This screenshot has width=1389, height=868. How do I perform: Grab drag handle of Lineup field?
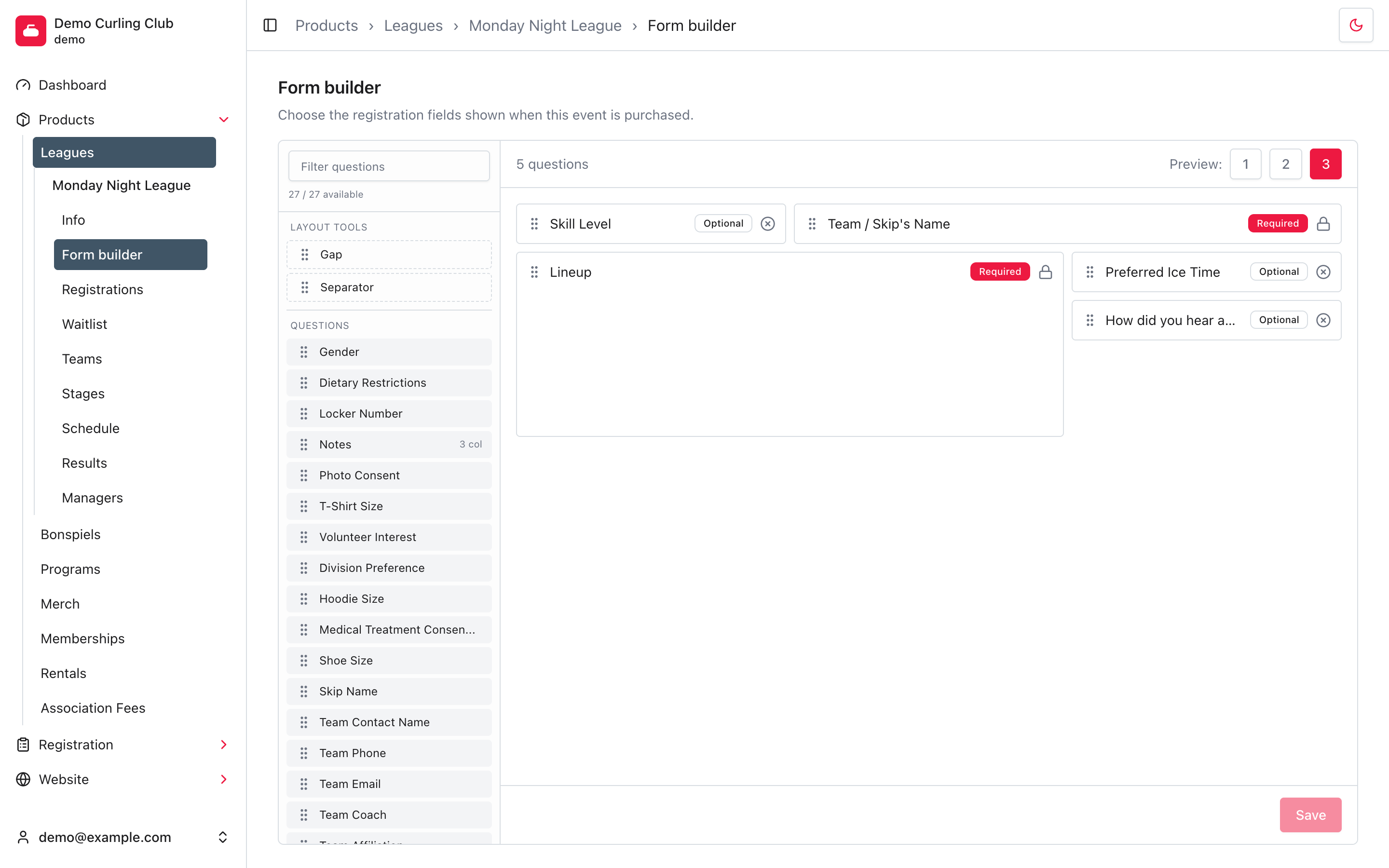(x=534, y=272)
